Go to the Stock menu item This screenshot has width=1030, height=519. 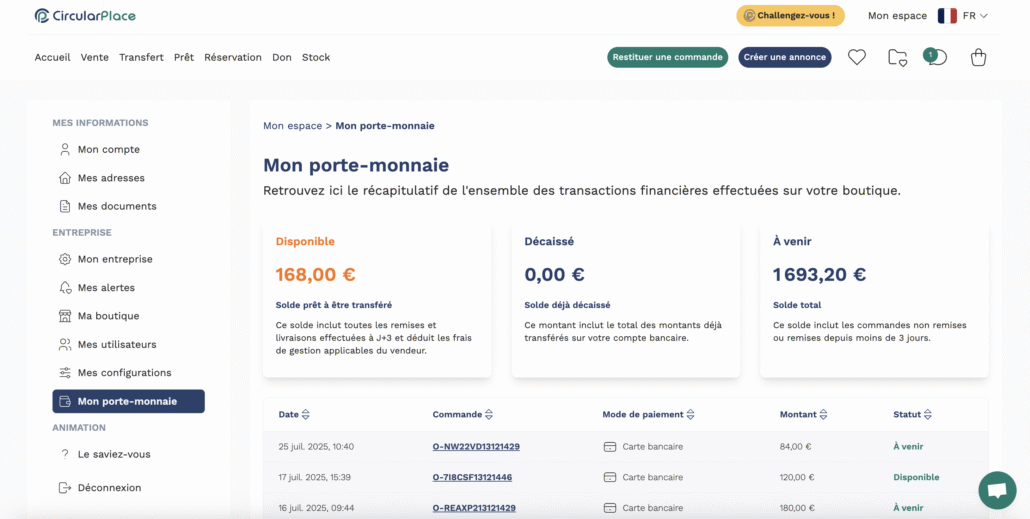tap(316, 57)
